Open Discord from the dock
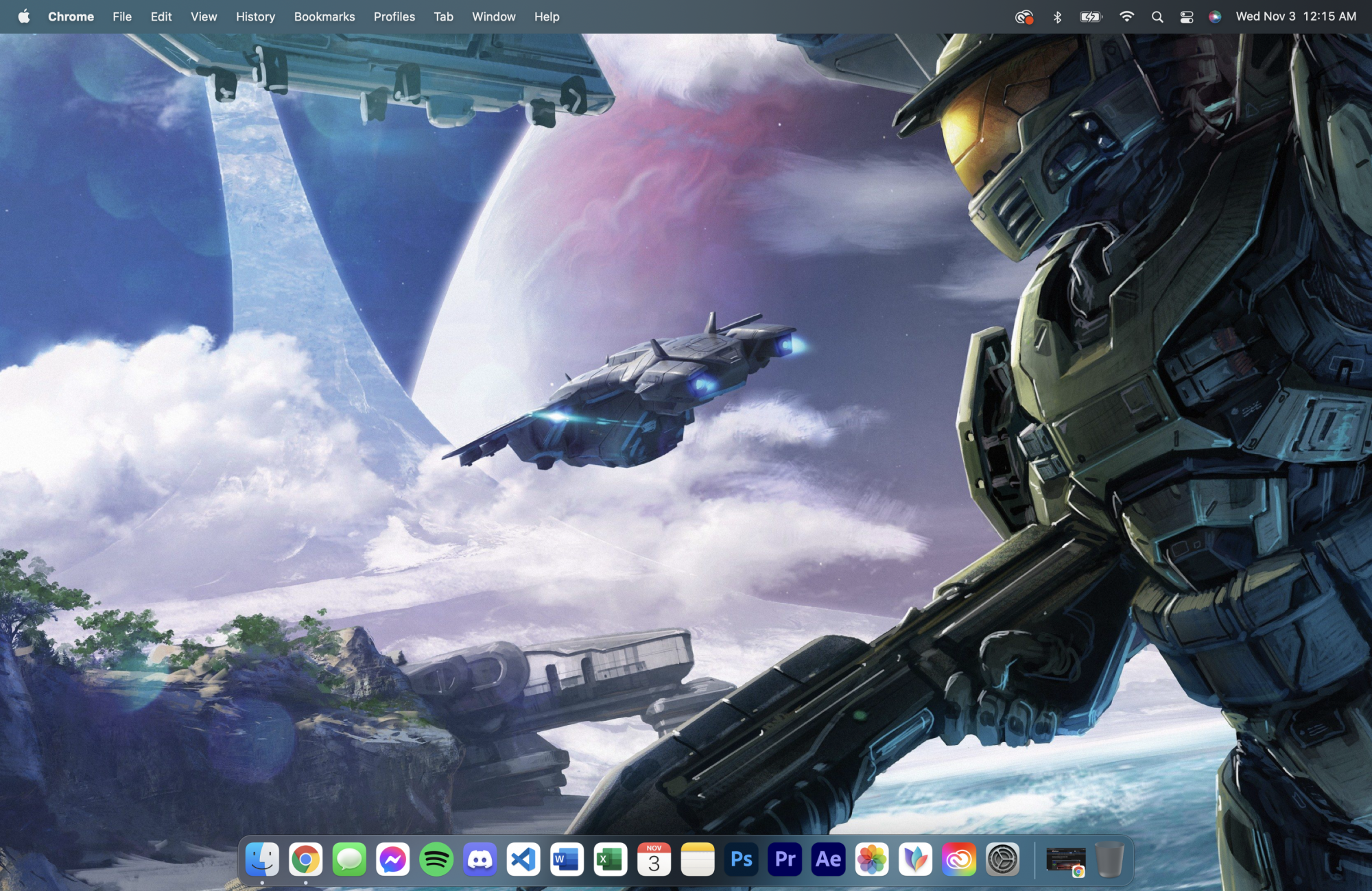The height and width of the screenshot is (891, 1372). click(x=480, y=859)
